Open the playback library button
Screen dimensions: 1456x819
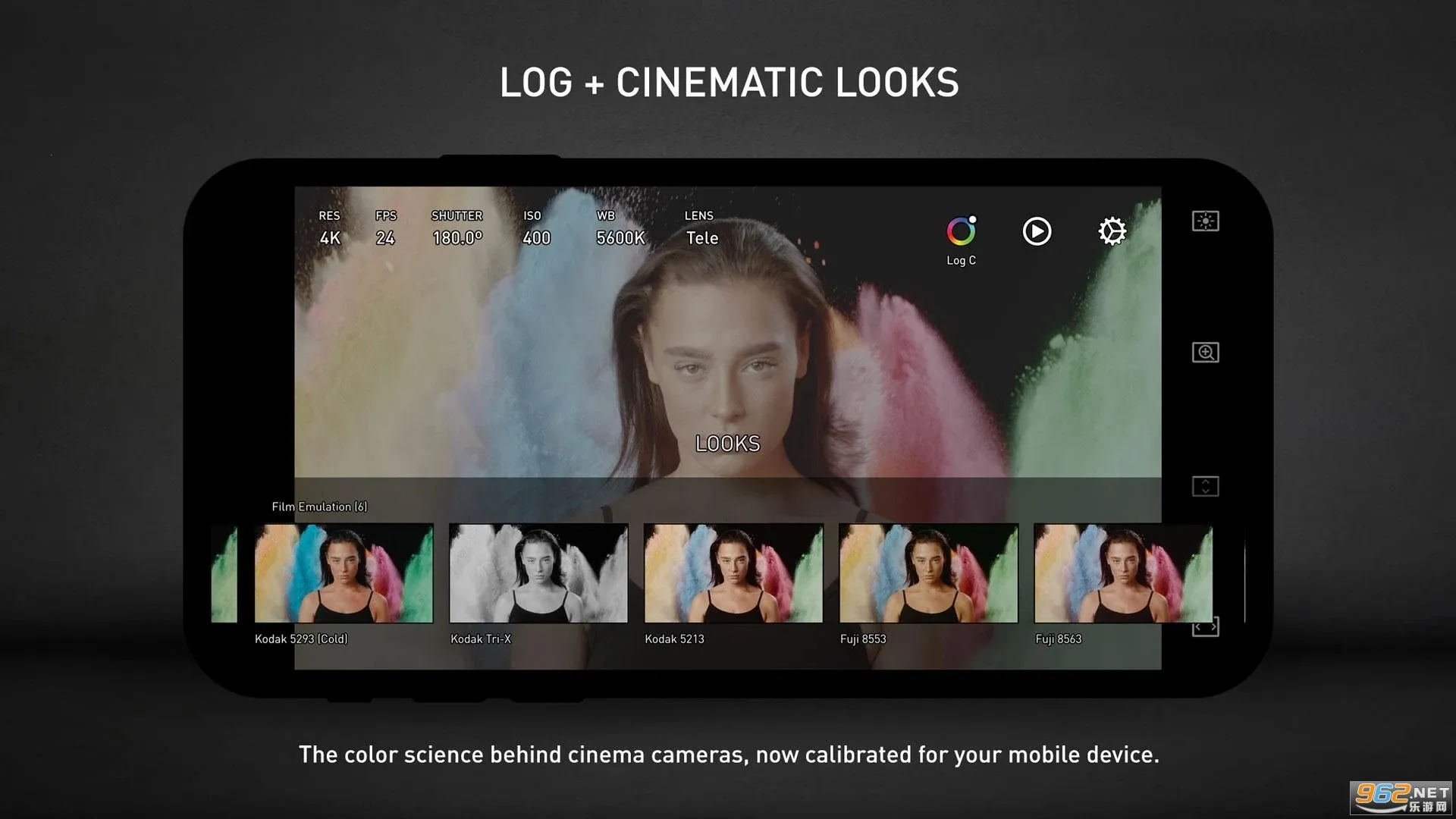tap(1037, 231)
